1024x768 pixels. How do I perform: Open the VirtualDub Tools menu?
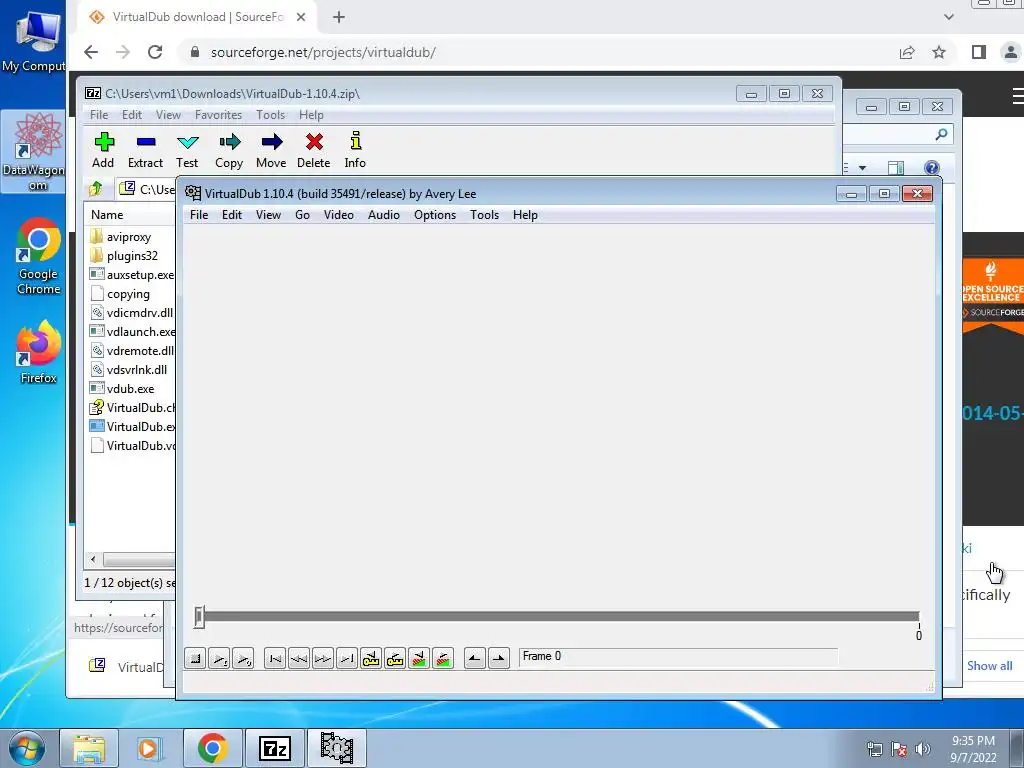[x=485, y=215]
